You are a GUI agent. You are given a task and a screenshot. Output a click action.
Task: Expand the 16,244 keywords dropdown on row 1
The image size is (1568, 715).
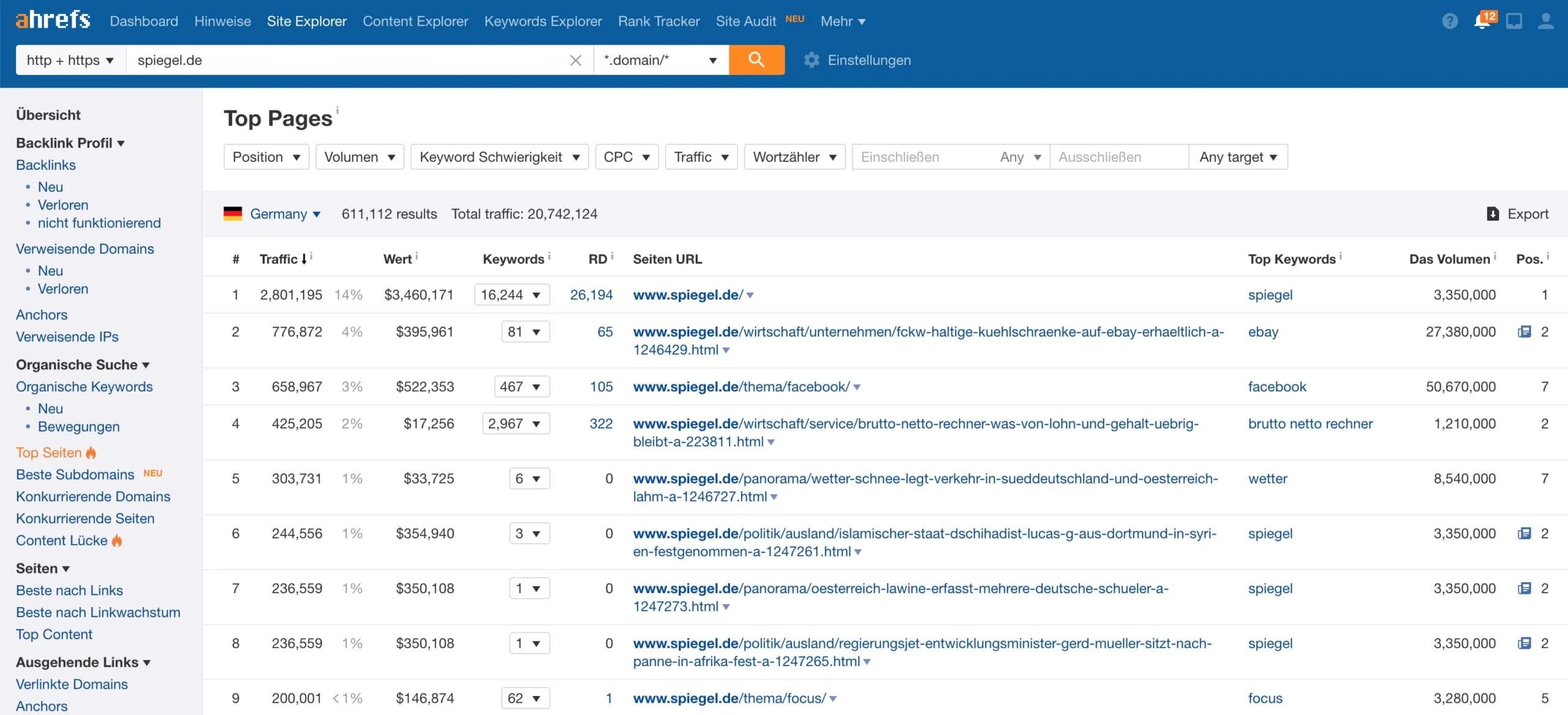511,295
